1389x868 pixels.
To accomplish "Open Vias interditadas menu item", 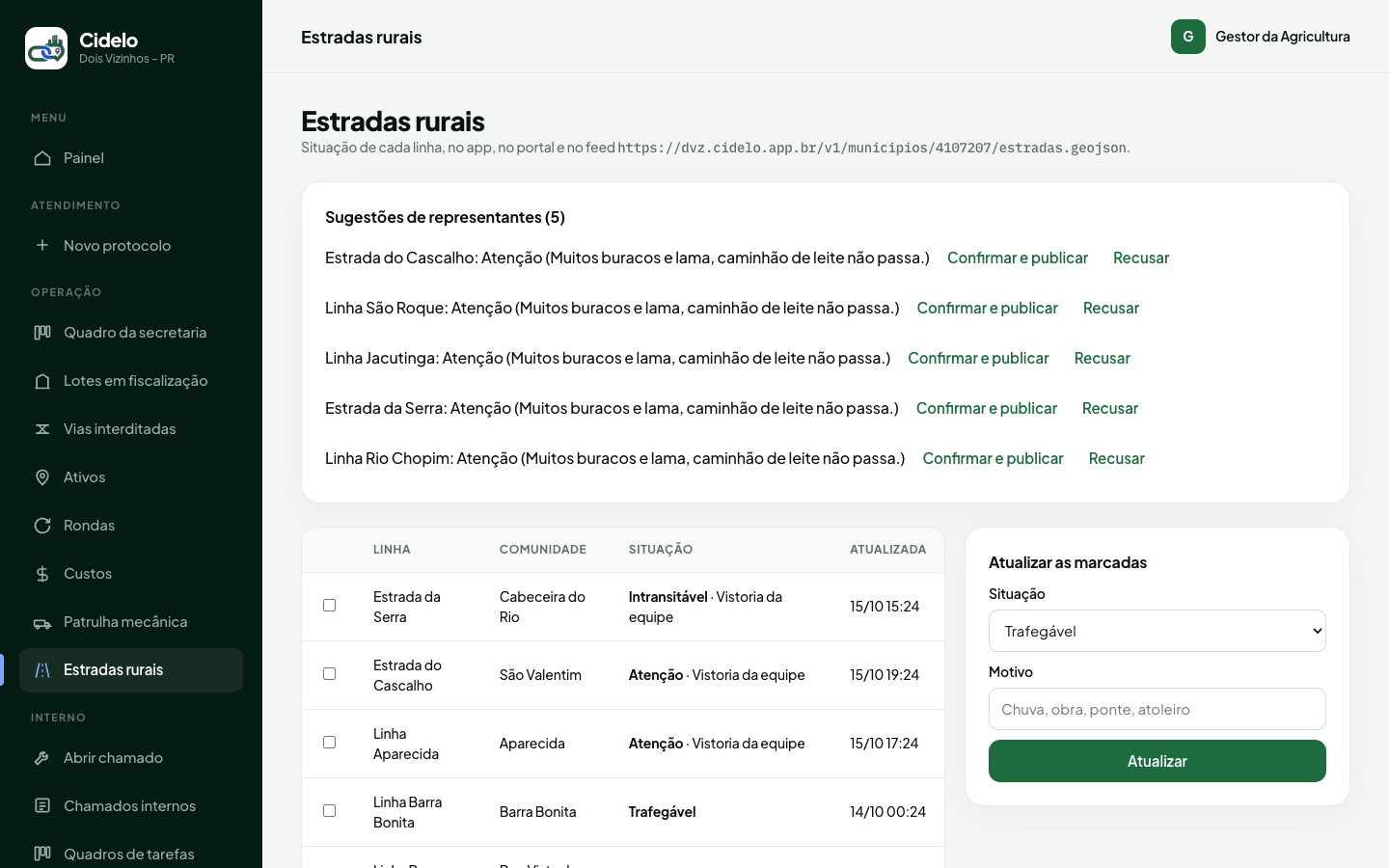I will 131,429.
